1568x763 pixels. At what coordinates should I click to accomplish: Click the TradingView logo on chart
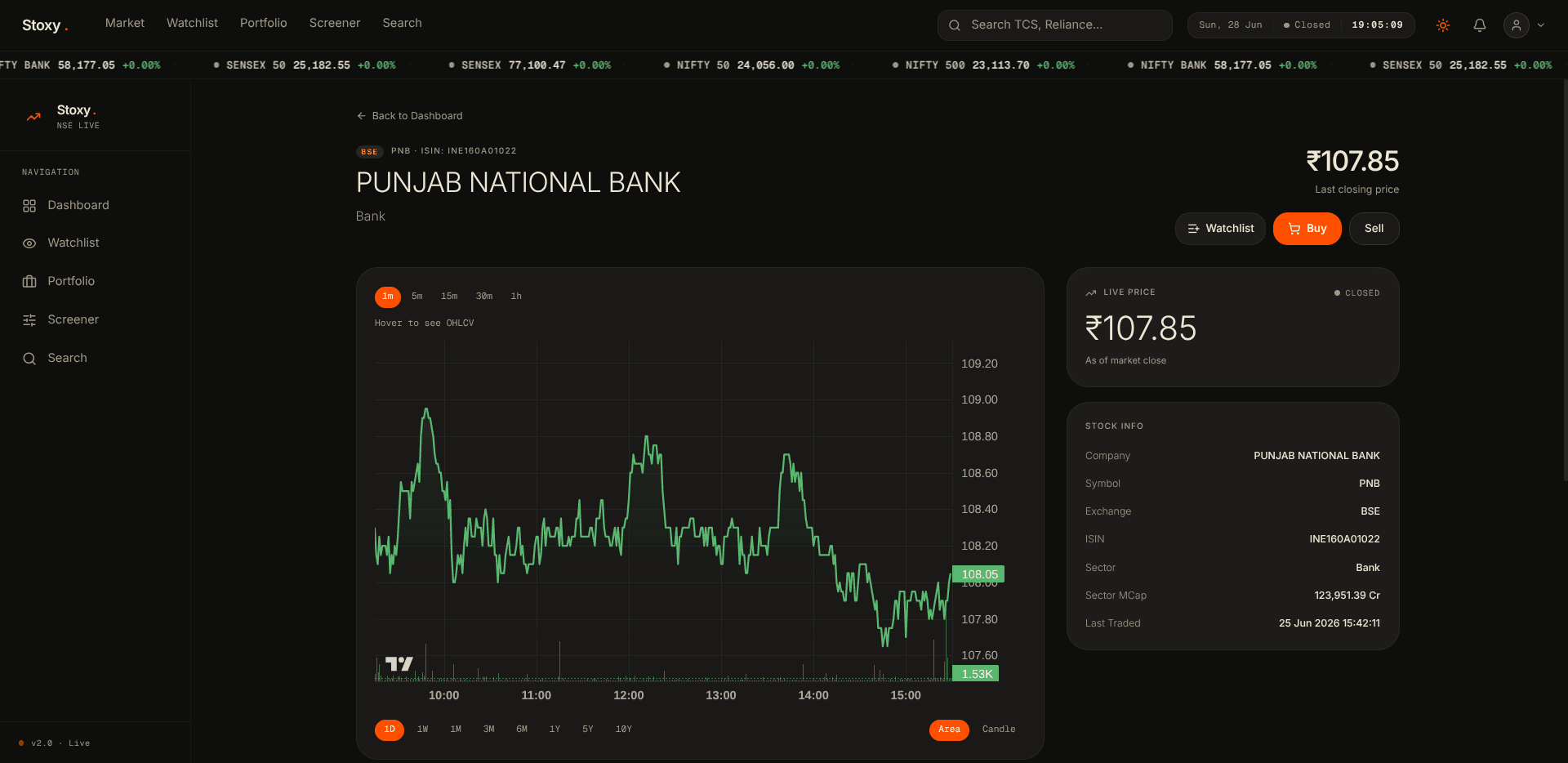point(399,664)
